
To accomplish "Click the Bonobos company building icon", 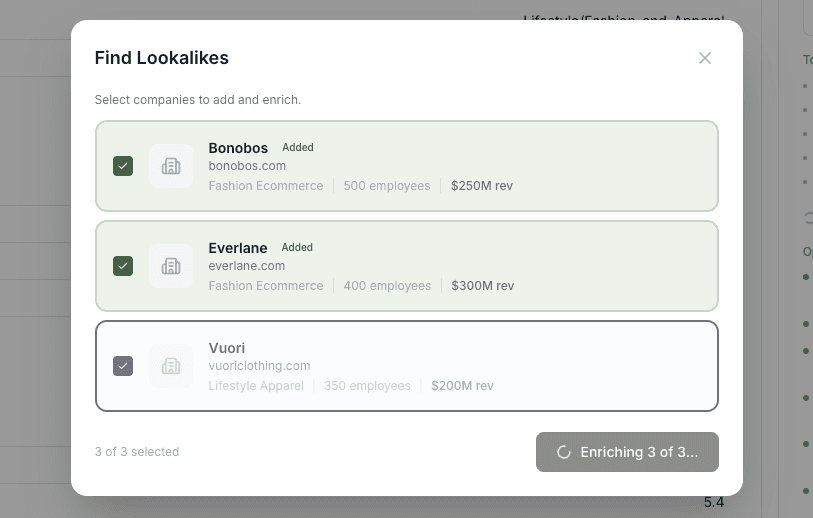I will (x=171, y=166).
